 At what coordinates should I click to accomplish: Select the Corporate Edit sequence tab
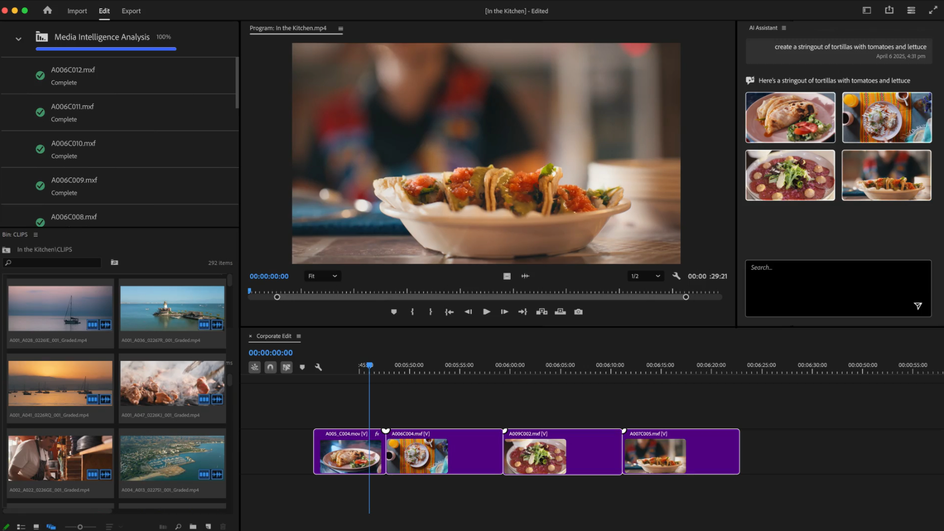pos(274,336)
